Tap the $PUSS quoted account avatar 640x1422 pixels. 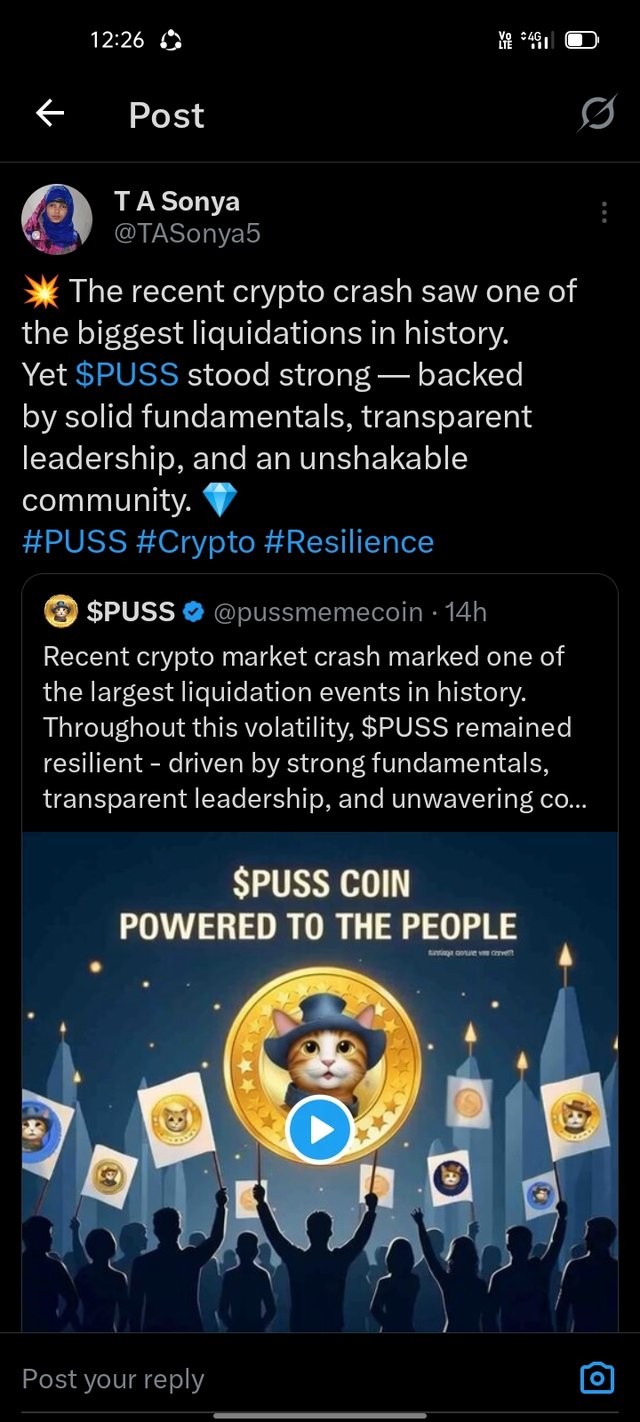[x=61, y=611]
